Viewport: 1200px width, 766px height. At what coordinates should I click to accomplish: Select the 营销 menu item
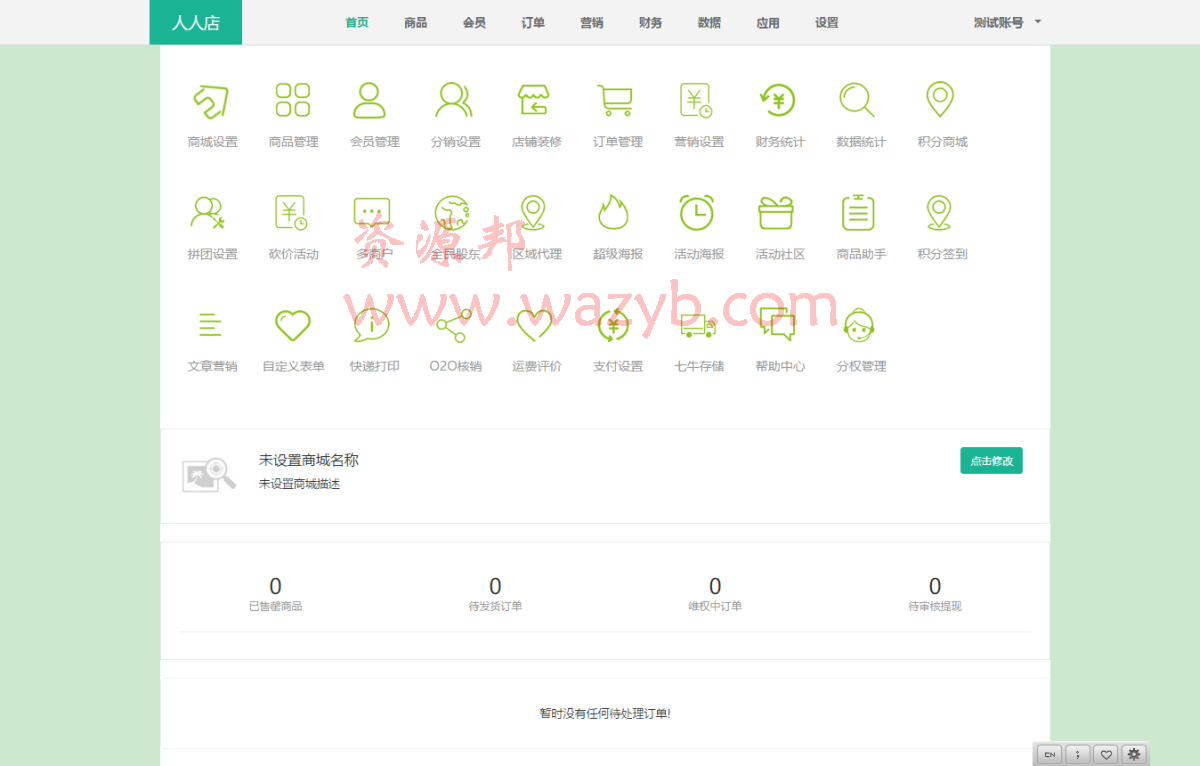tap(592, 22)
